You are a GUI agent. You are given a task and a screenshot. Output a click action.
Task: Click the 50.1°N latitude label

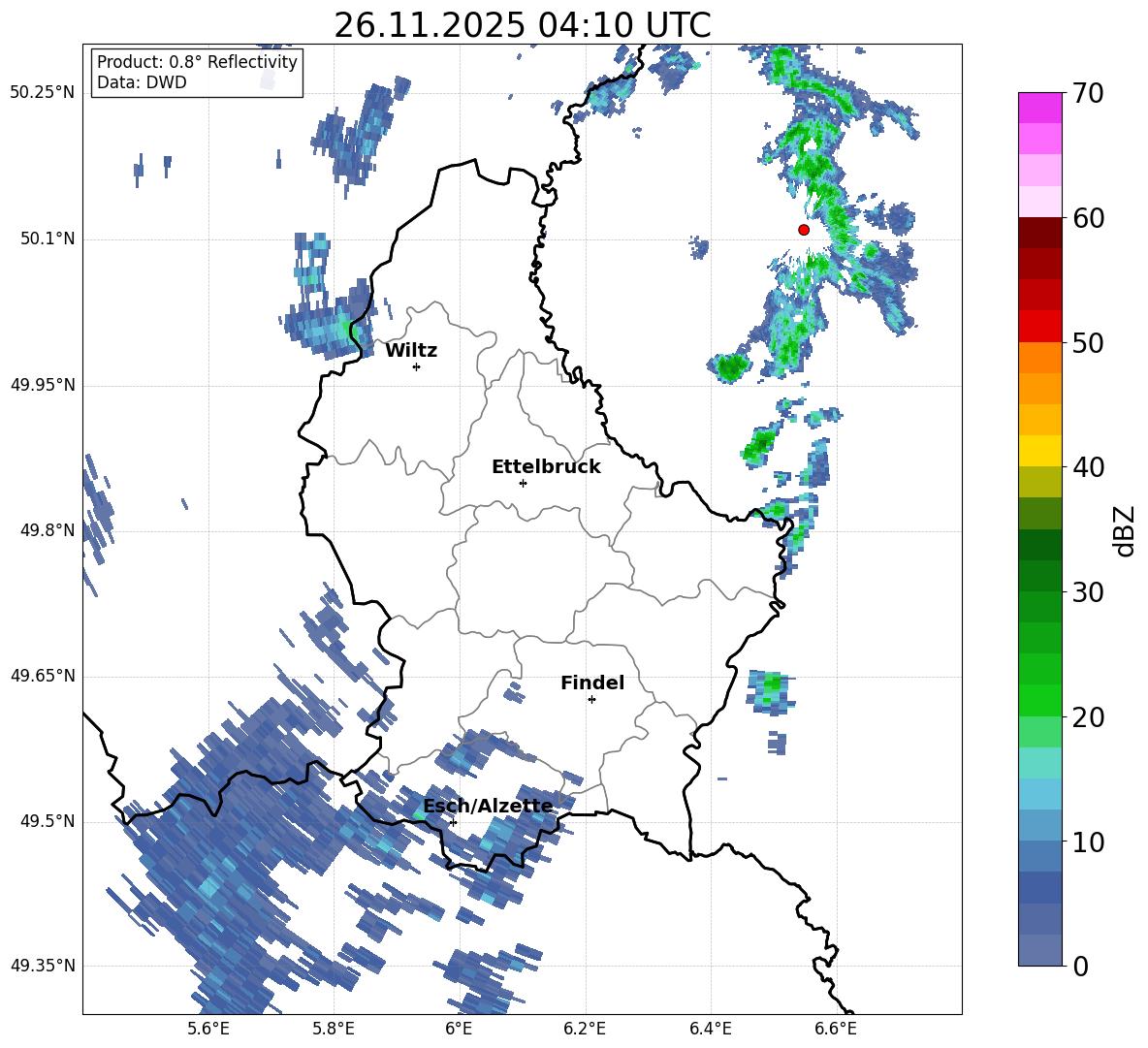pos(48,239)
